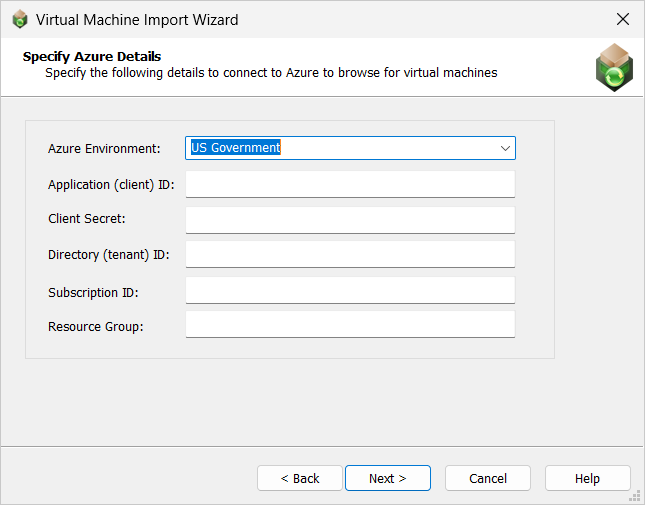Close the Virtual Machine Import Wizard window
This screenshot has width=647, height=507.
click(622, 19)
